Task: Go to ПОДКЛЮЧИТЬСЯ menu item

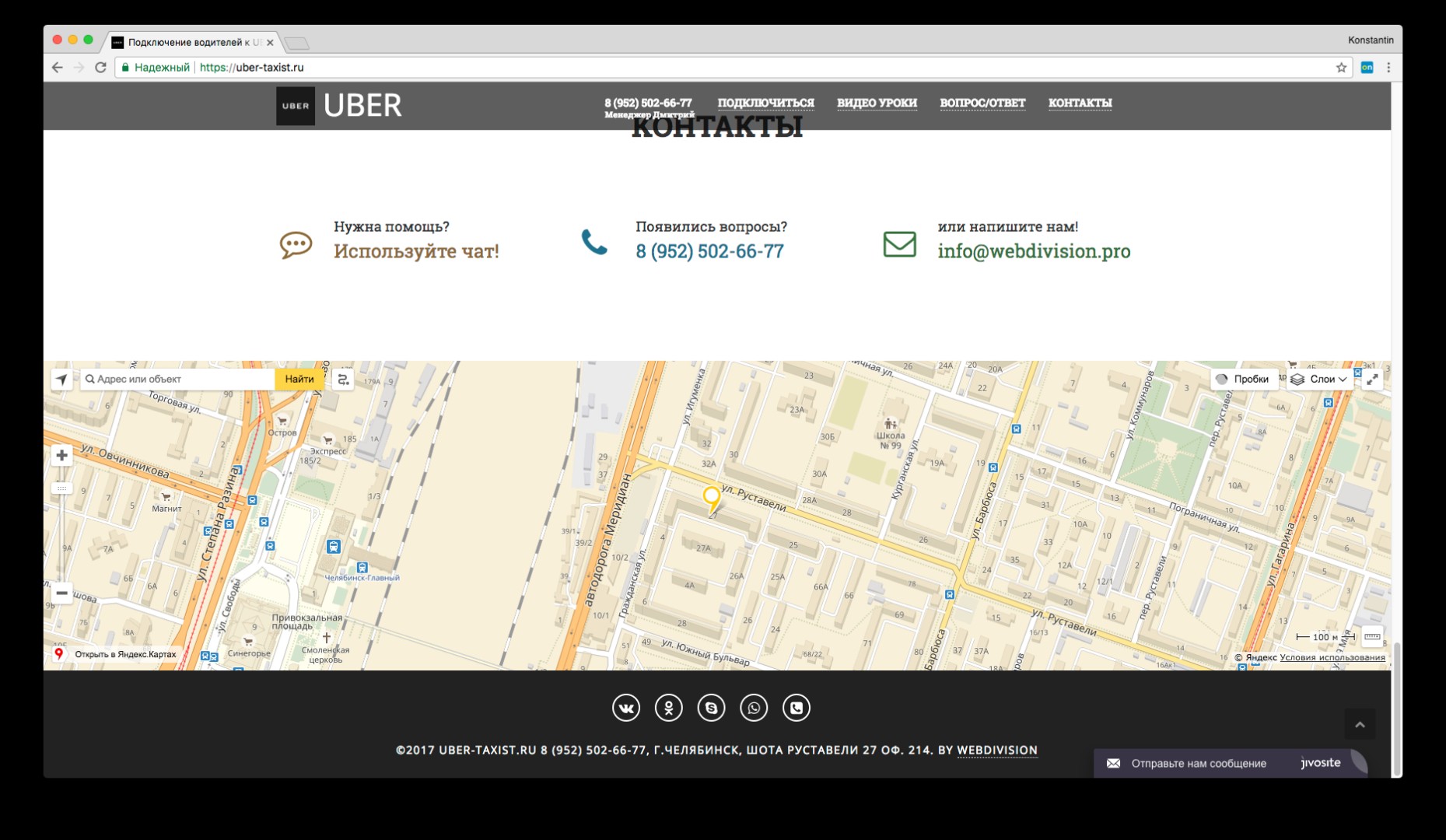Action: (765, 103)
